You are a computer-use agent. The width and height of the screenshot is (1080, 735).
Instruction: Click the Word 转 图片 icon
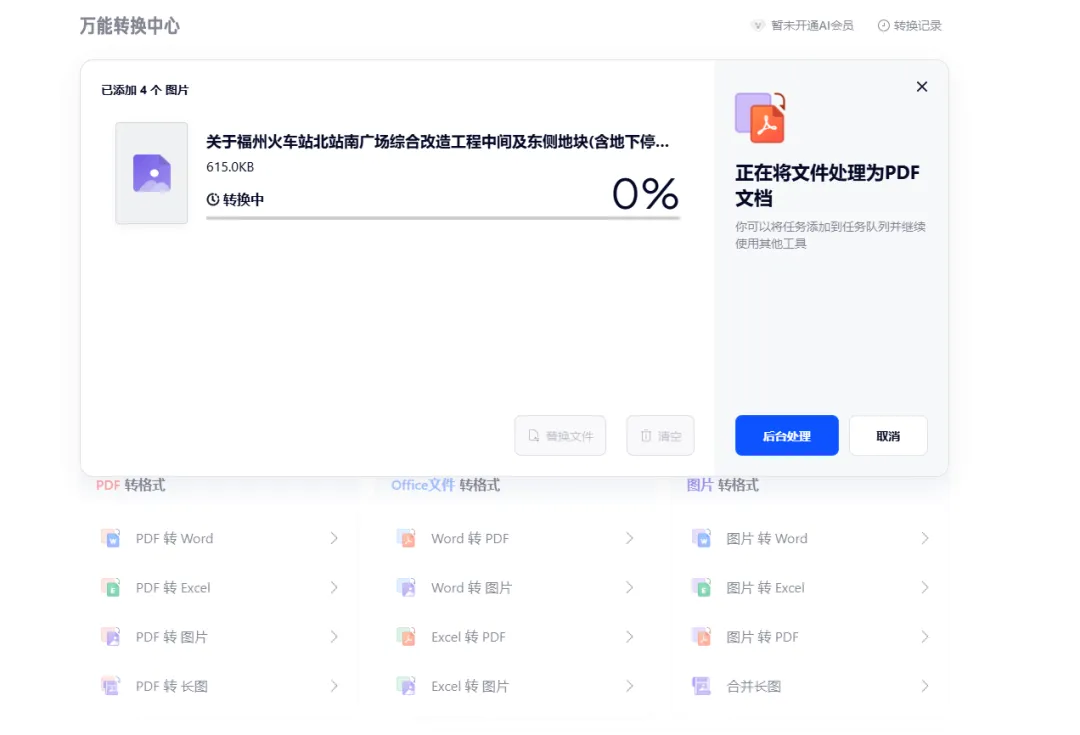406,588
